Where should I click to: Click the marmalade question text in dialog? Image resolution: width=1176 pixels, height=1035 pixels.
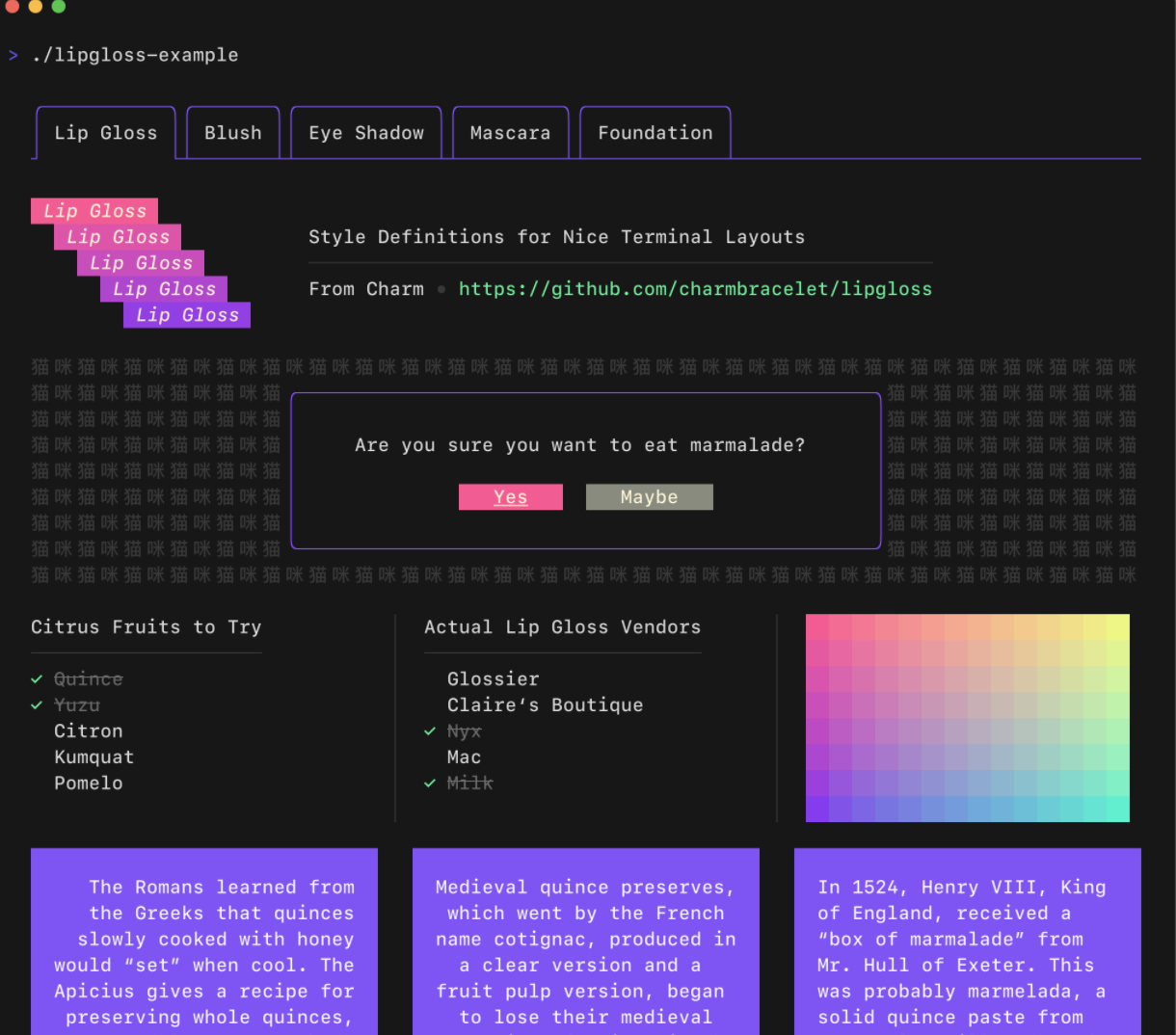click(580, 445)
